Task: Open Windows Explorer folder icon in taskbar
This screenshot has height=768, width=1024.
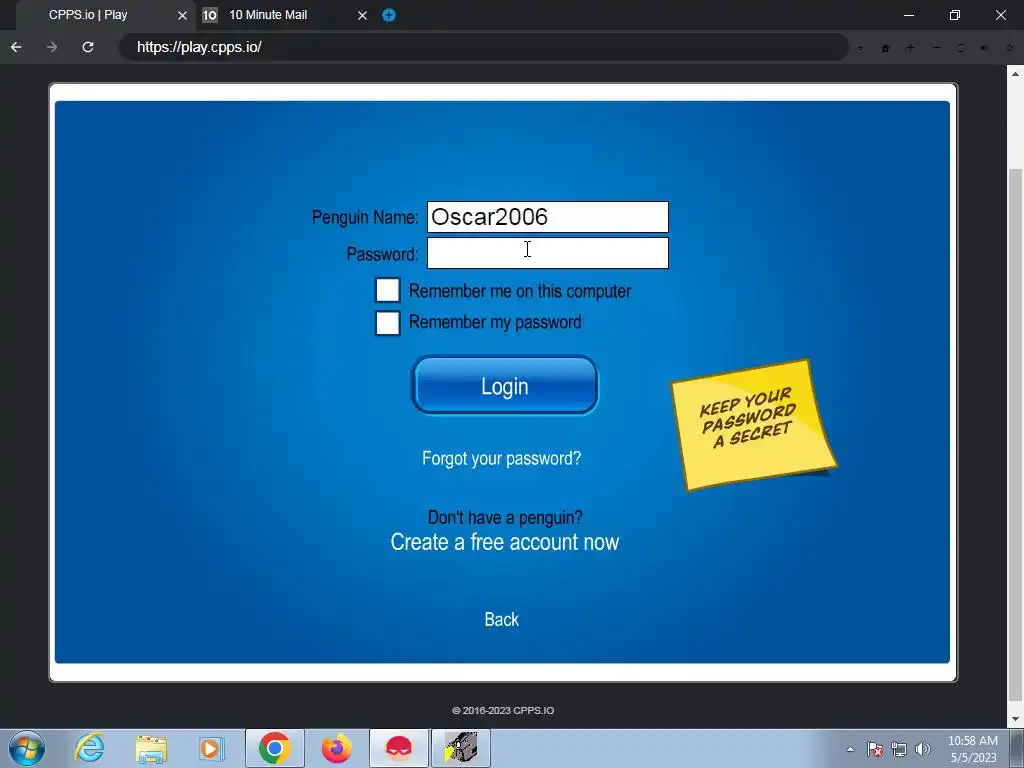Action: coord(151,748)
